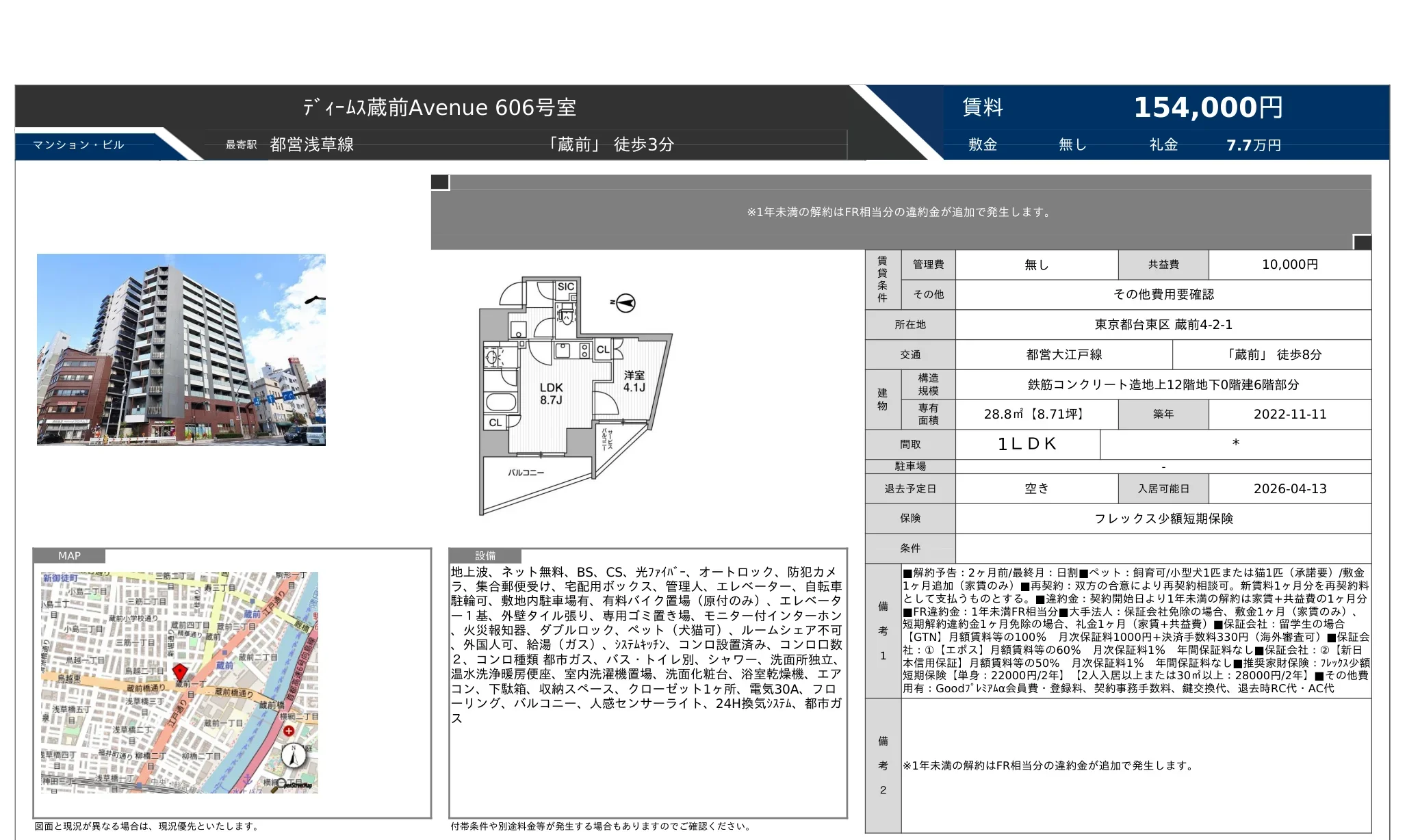Viewport: 1407px width, 840px height.
Task: Click the red property location marker on map
Action: (180, 671)
